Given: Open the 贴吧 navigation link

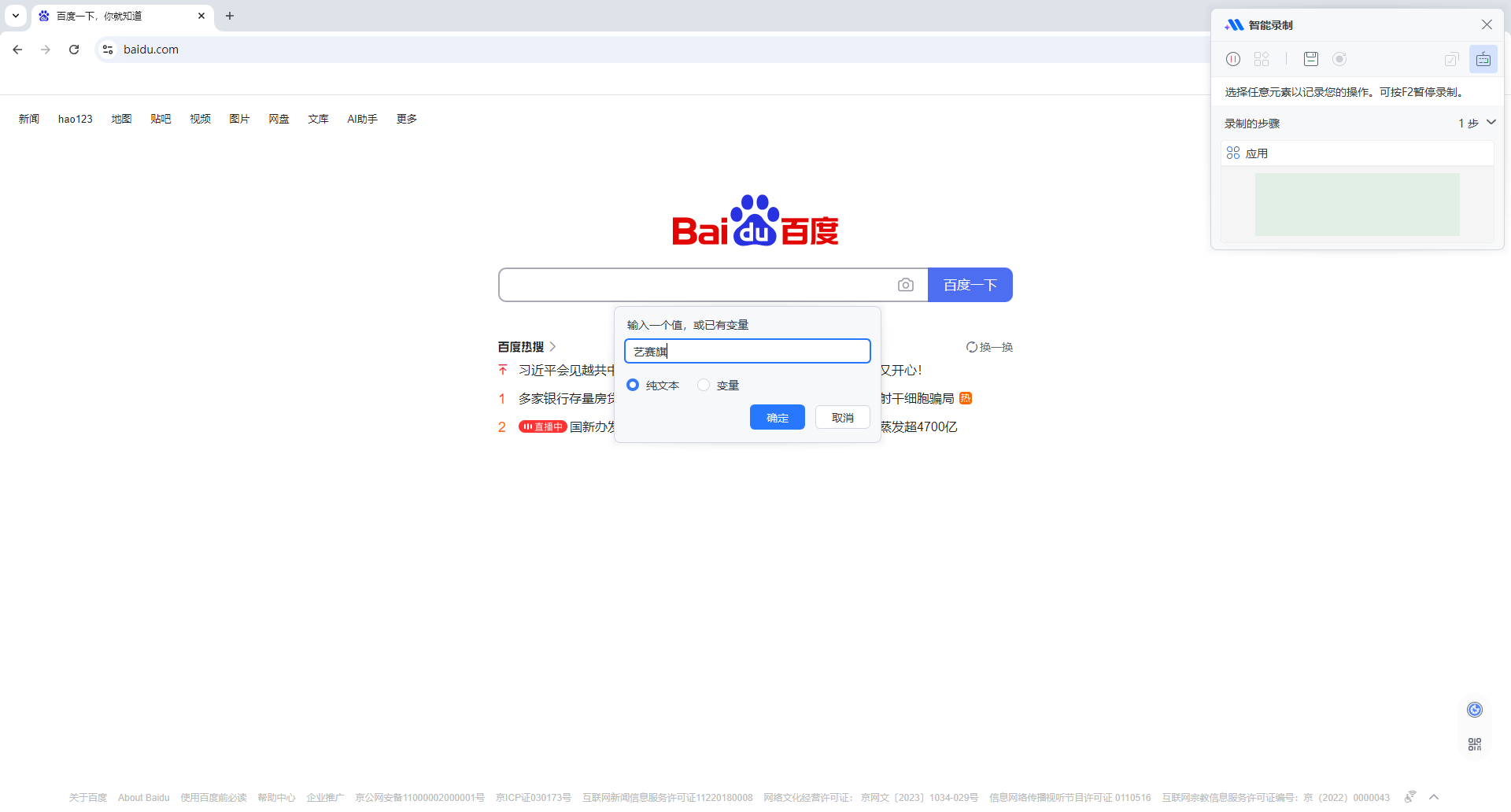Looking at the screenshot, I should tap(161, 119).
